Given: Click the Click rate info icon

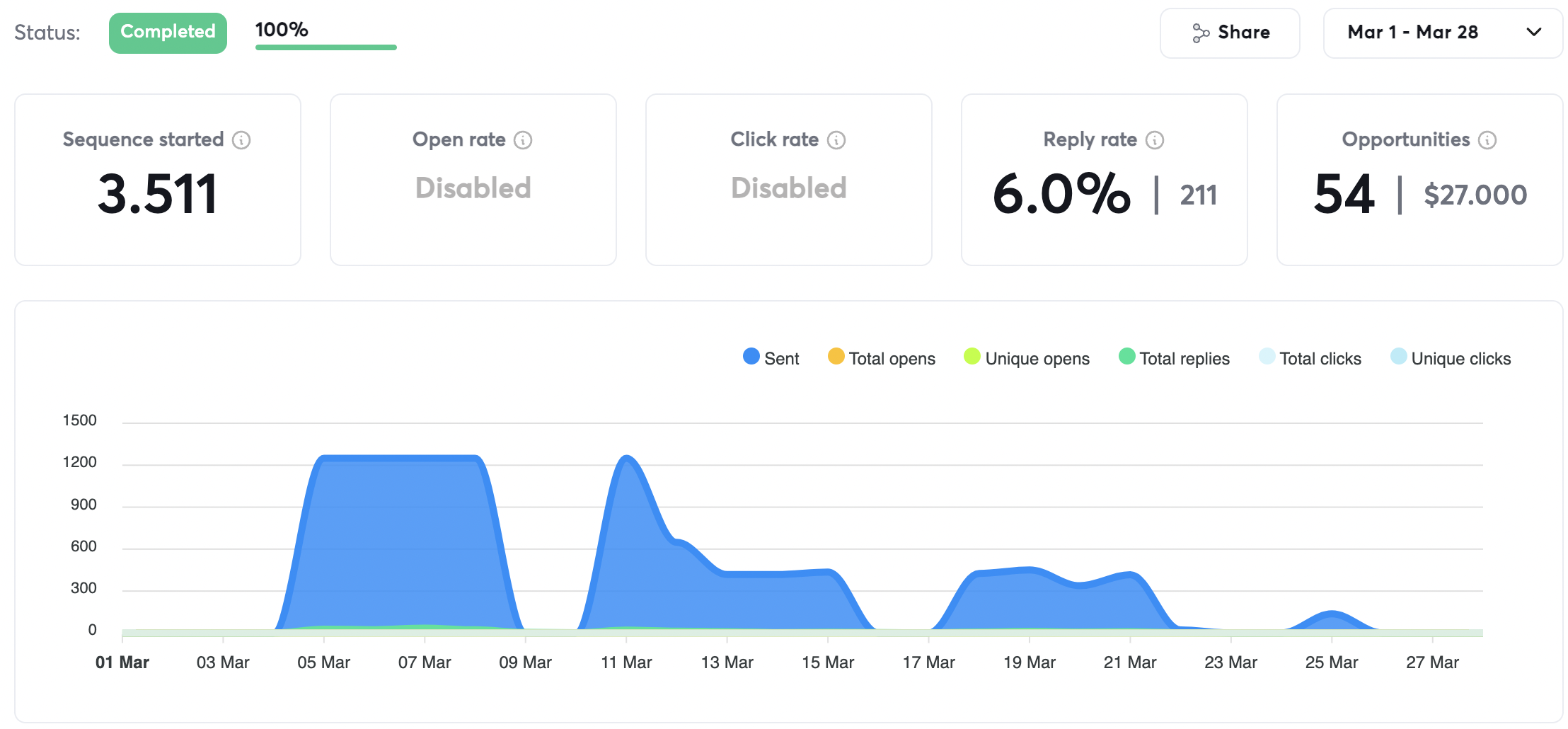Looking at the screenshot, I should coord(836,140).
